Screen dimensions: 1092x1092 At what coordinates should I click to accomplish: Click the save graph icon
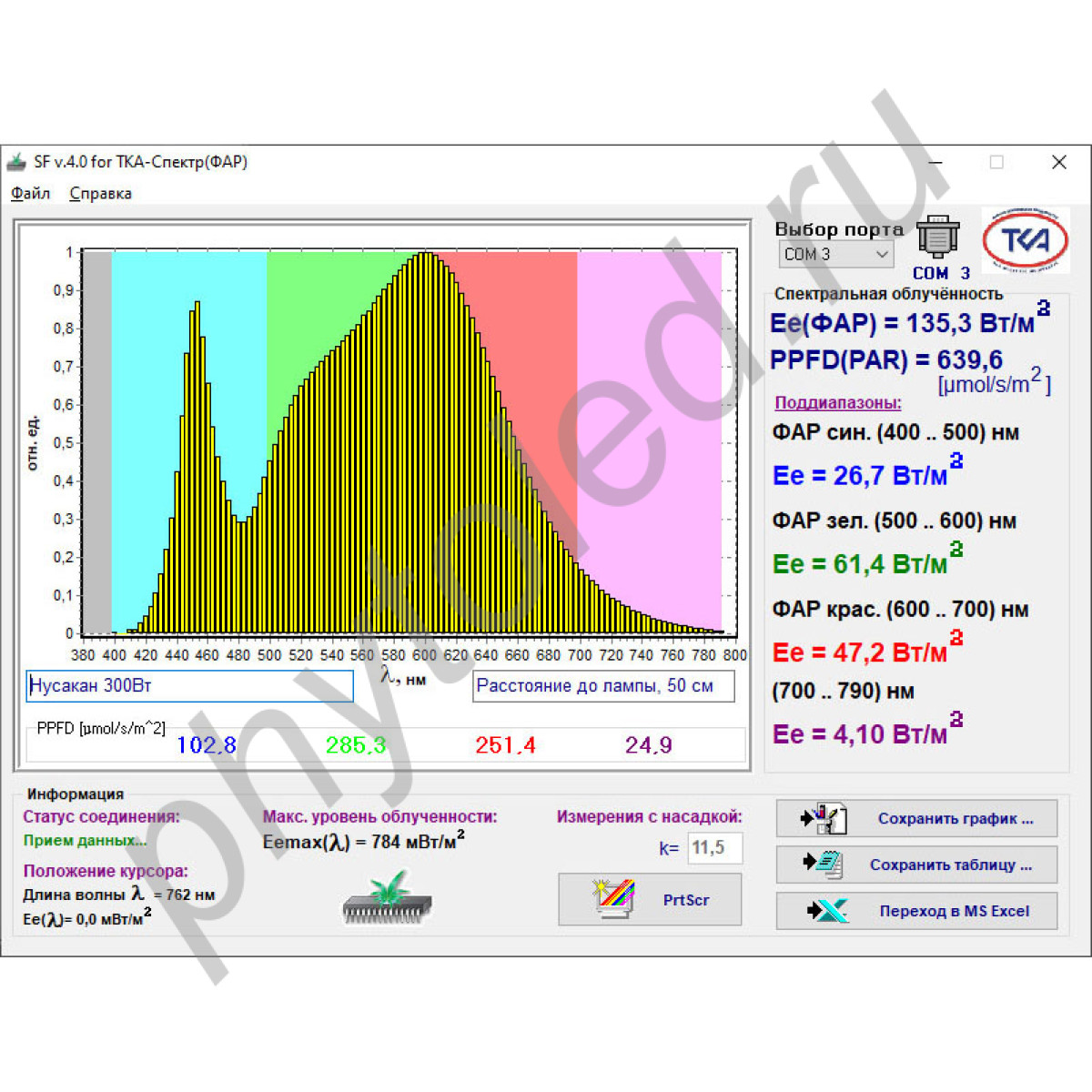coord(824,818)
